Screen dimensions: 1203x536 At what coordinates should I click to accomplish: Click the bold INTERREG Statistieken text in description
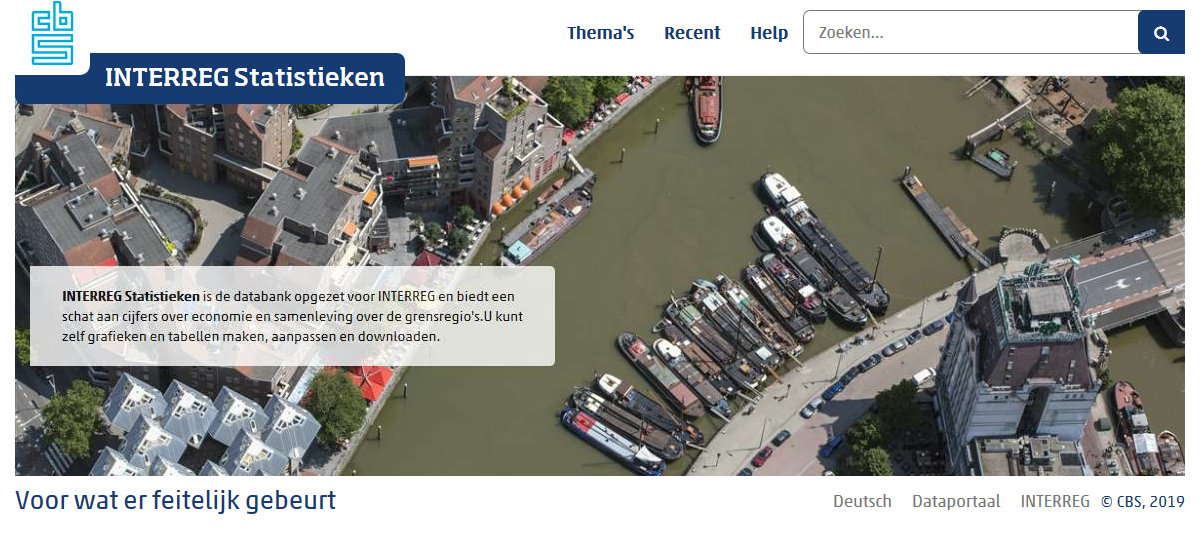[131, 296]
